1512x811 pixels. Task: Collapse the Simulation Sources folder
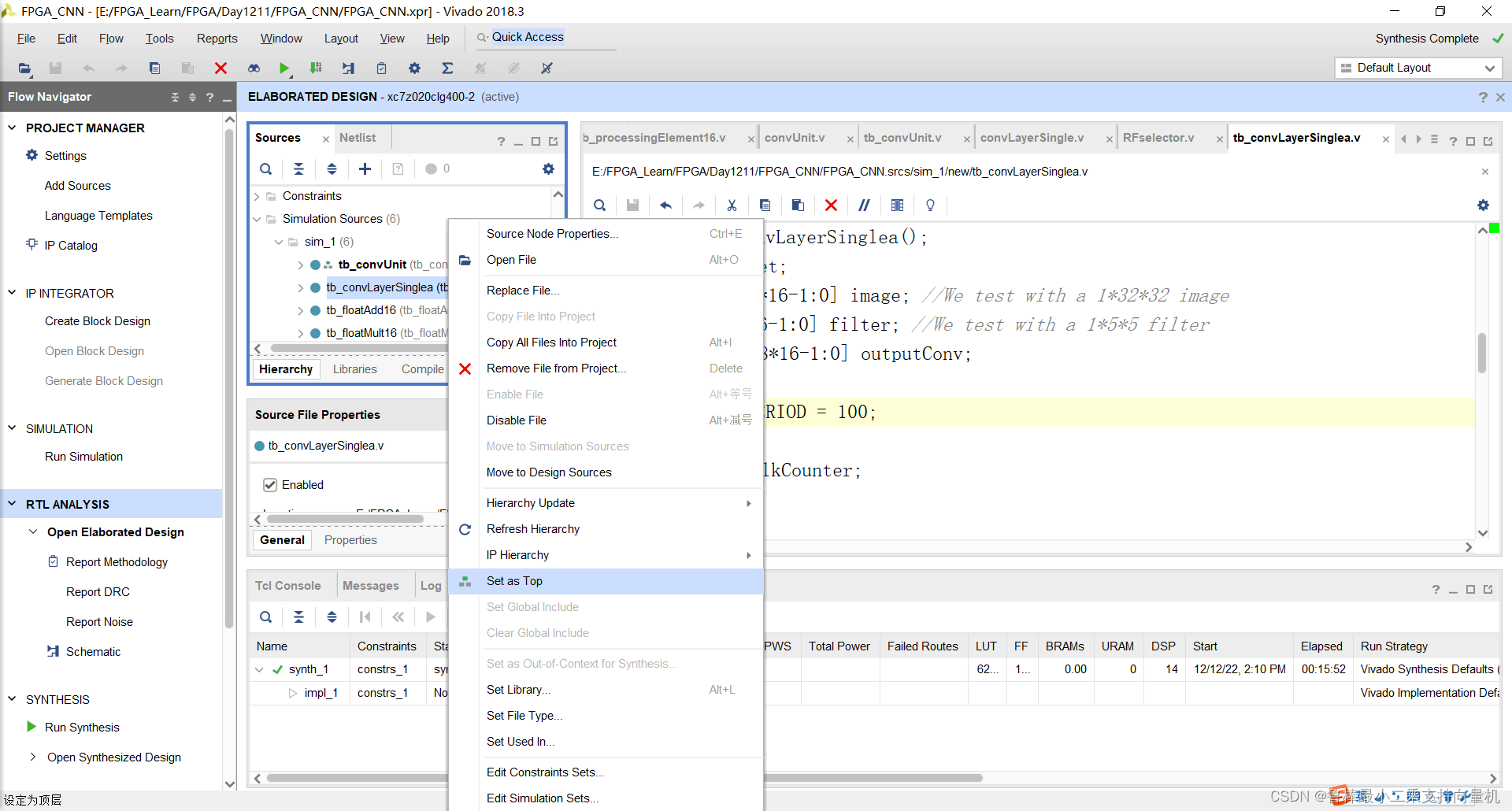point(257,219)
